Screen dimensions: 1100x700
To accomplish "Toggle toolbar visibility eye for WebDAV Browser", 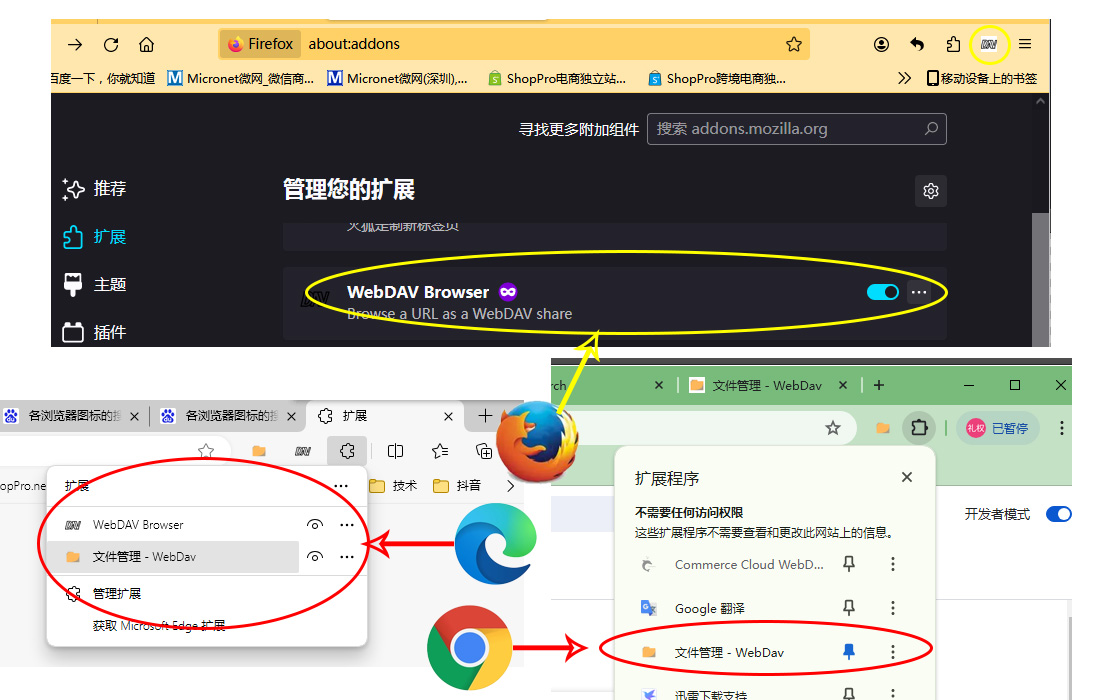I will tap(315, 525).
